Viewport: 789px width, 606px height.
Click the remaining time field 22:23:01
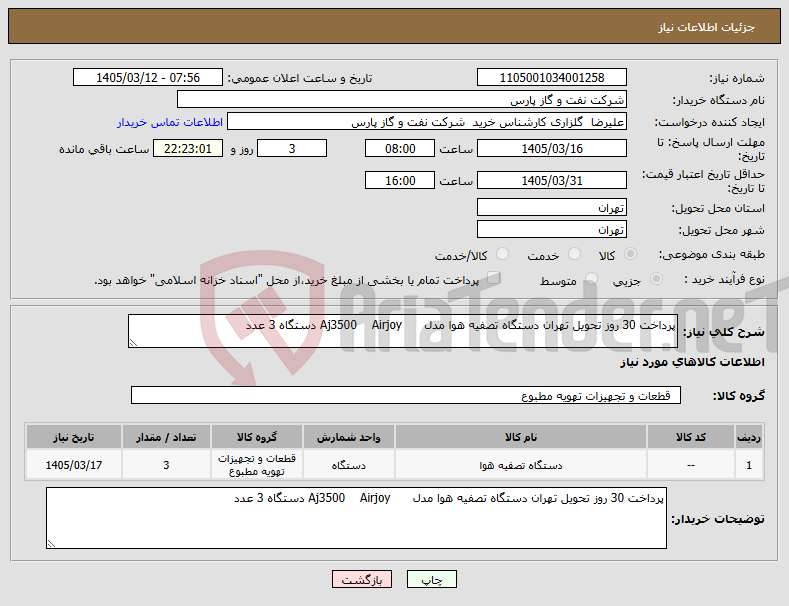(188, 148)
